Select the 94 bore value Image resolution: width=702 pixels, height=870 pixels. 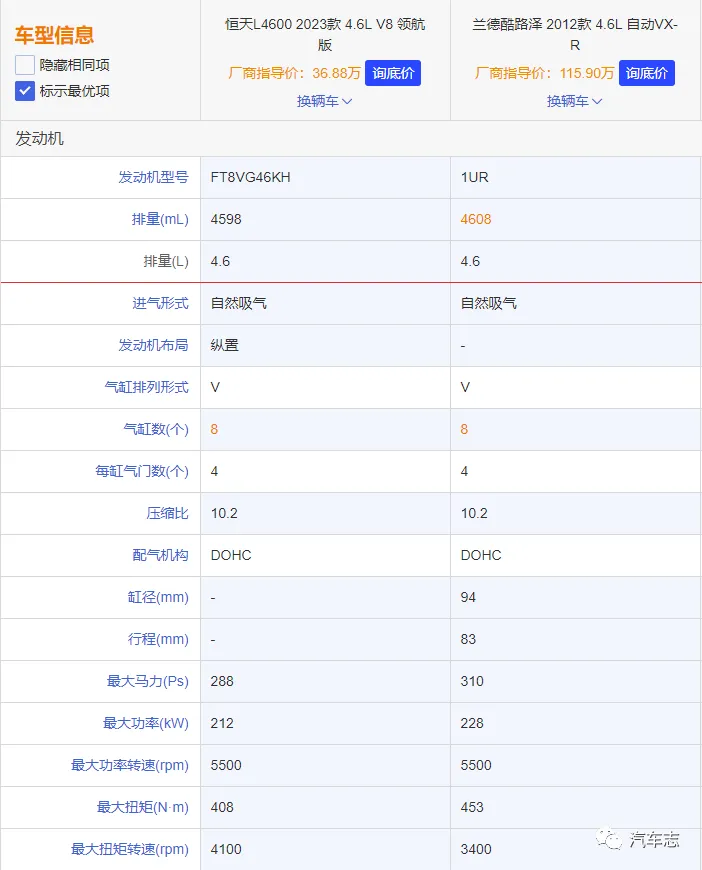click(468, 597)
